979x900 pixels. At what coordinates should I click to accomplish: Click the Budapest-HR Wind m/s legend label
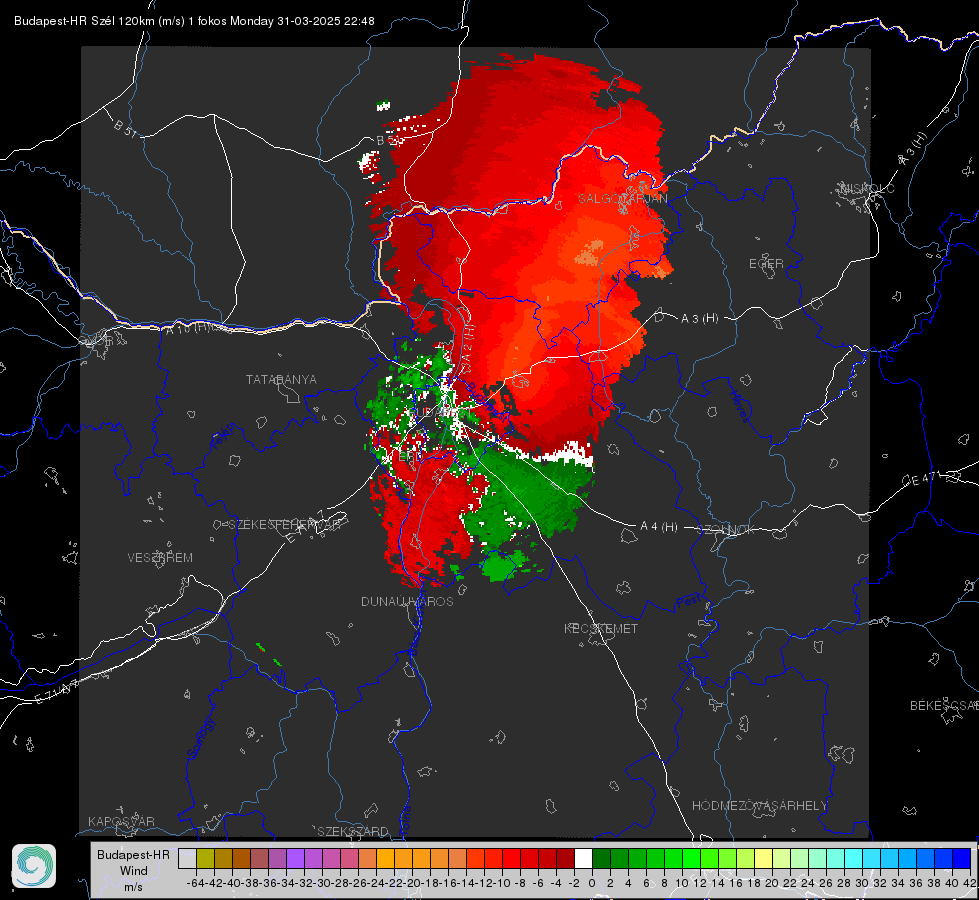click(134, 870)
